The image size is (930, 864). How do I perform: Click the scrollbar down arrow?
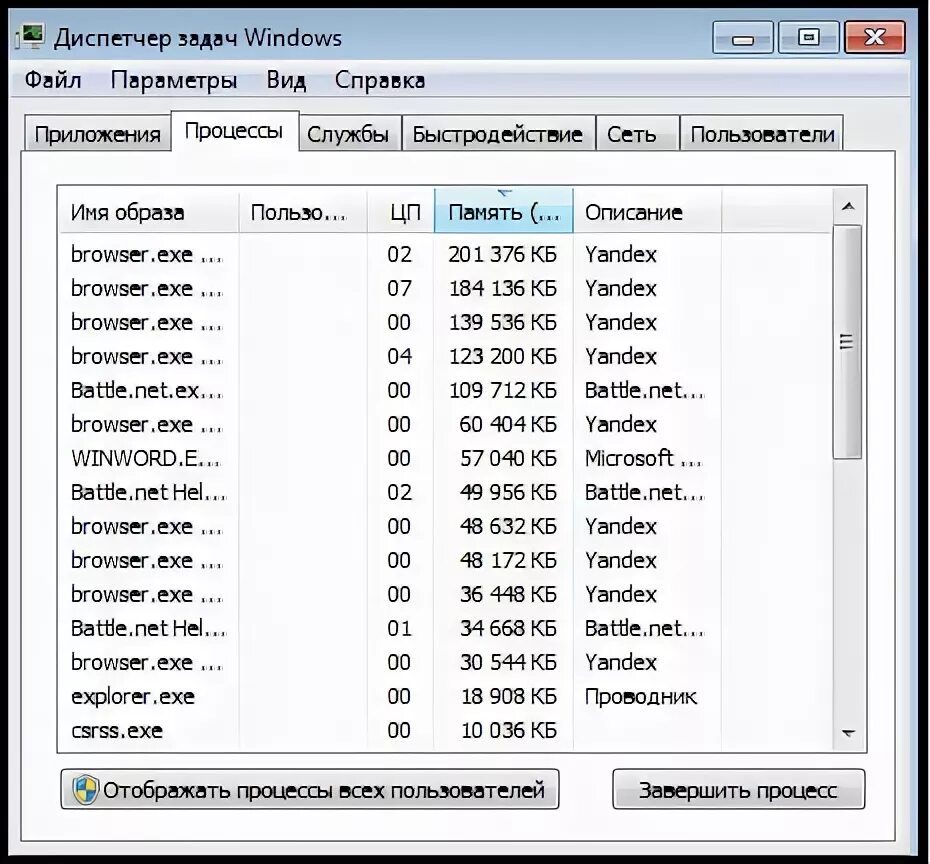coord(848,734)
